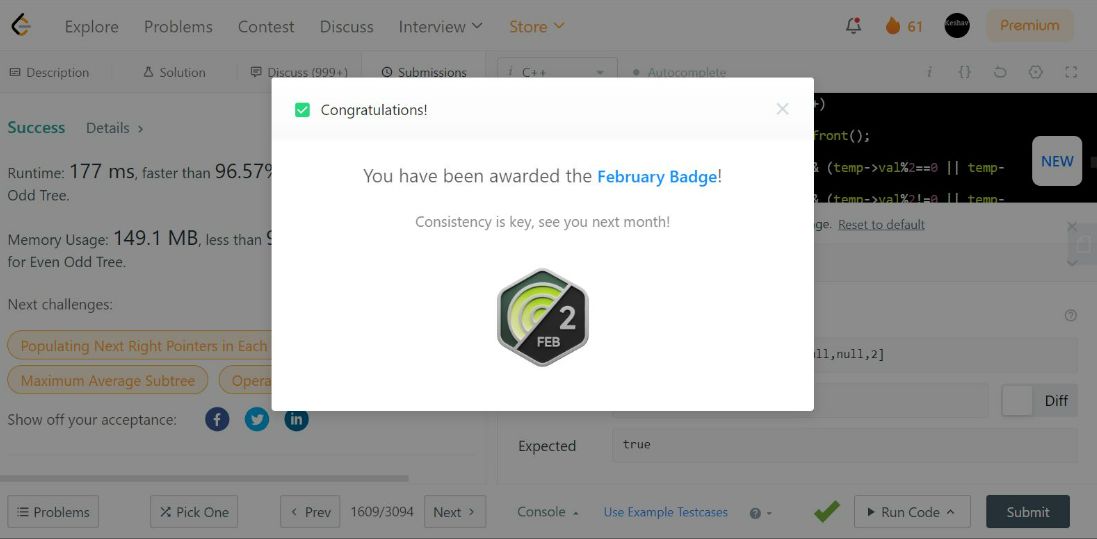Click the LeetCode logo icon

point(20,26)
